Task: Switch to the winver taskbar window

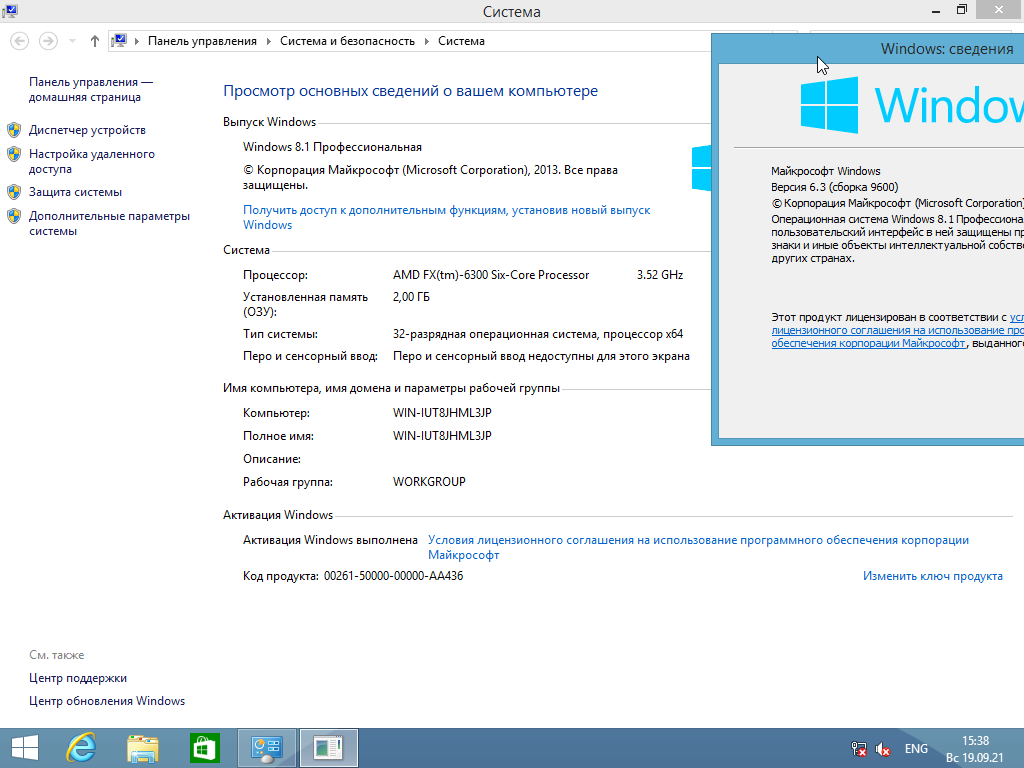Action: tap(328, 748)
